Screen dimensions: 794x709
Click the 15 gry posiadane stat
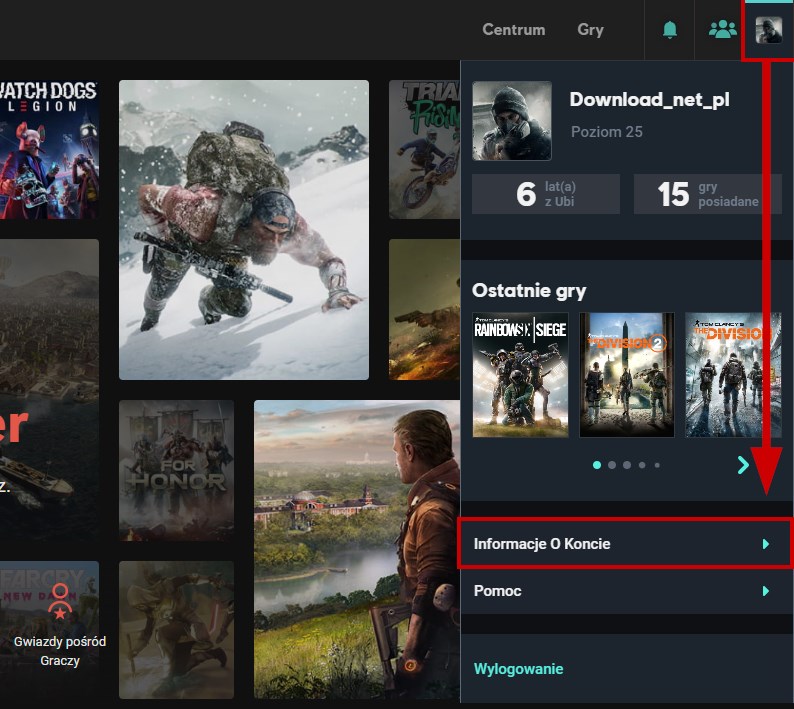(x=708, y=194)
